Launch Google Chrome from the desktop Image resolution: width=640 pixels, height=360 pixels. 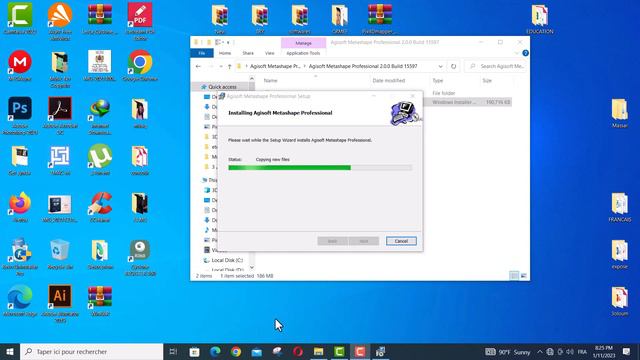tap(140, 65)
